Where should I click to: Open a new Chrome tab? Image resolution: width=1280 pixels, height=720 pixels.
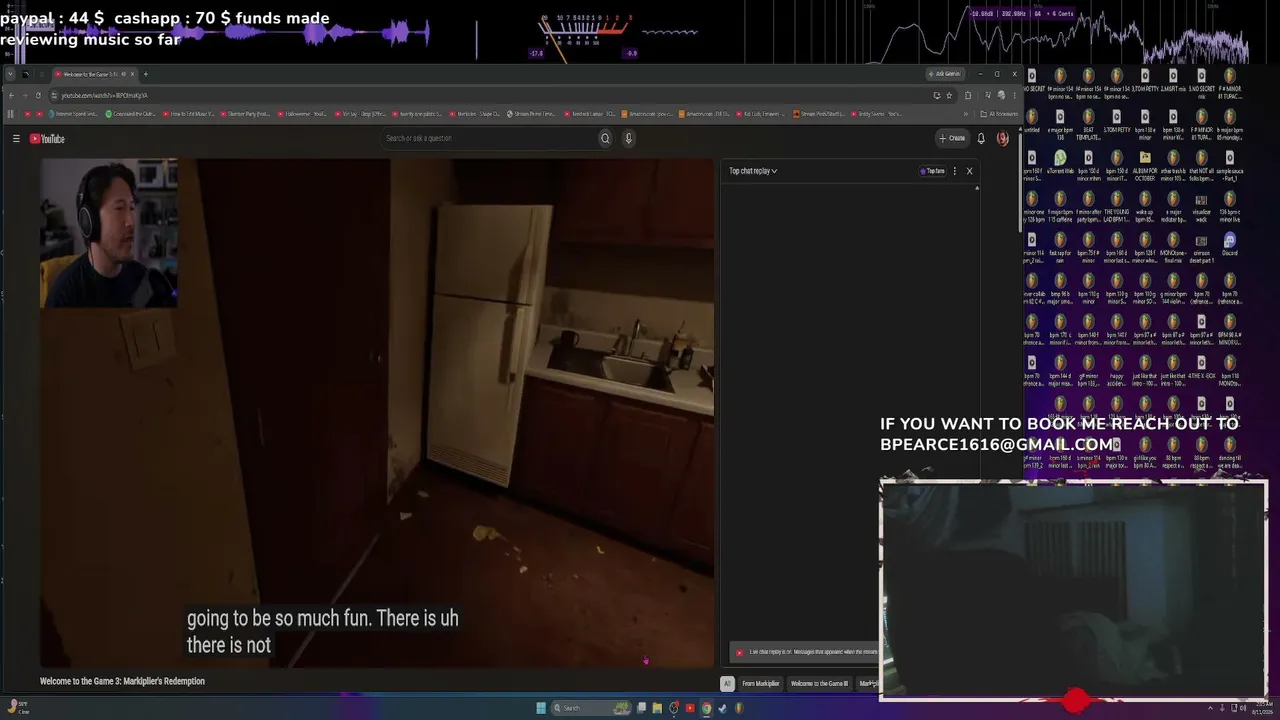point(145,74)
